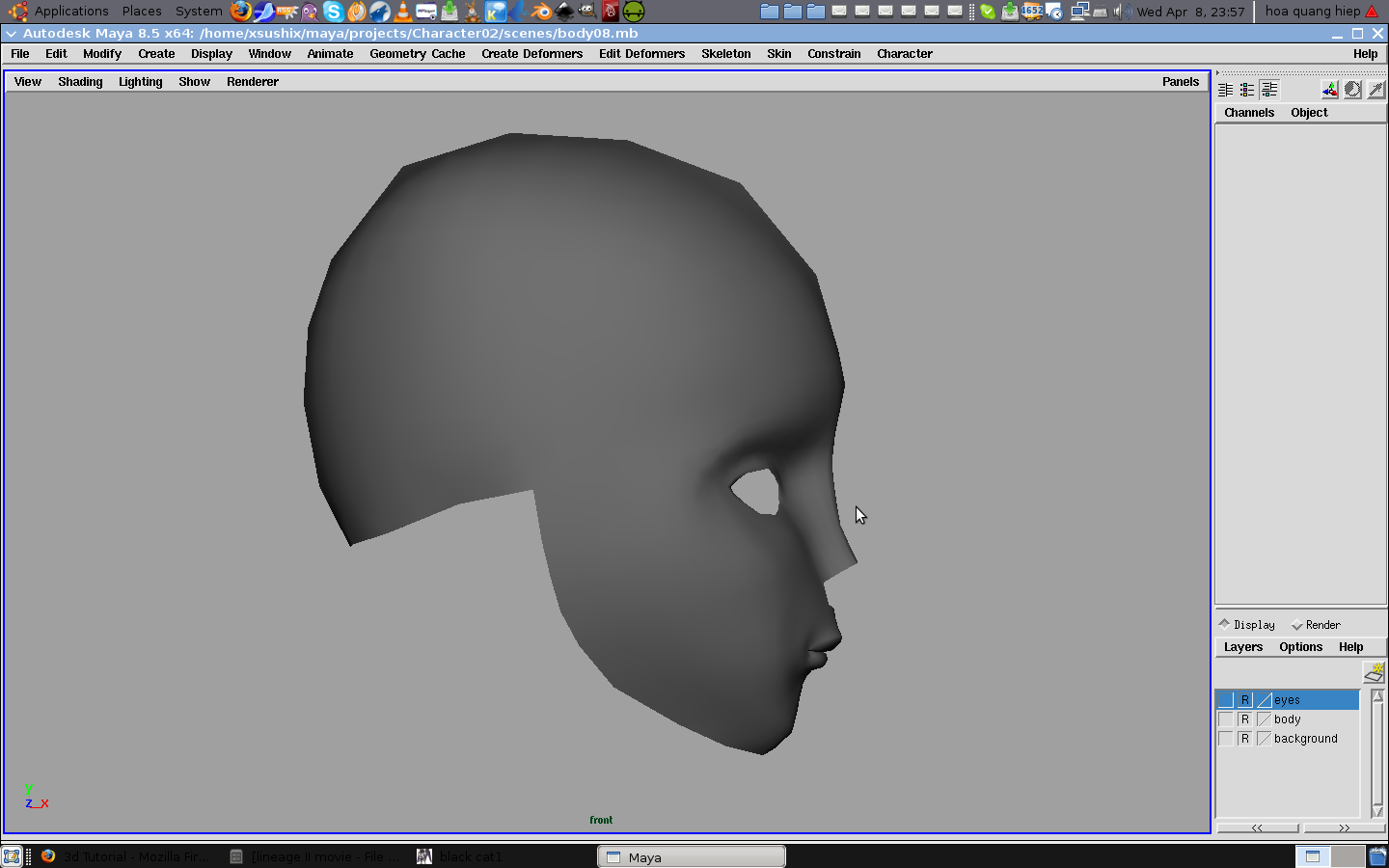
Task: Switch to lineage II movie taskbar window
Action: [315, 856]
